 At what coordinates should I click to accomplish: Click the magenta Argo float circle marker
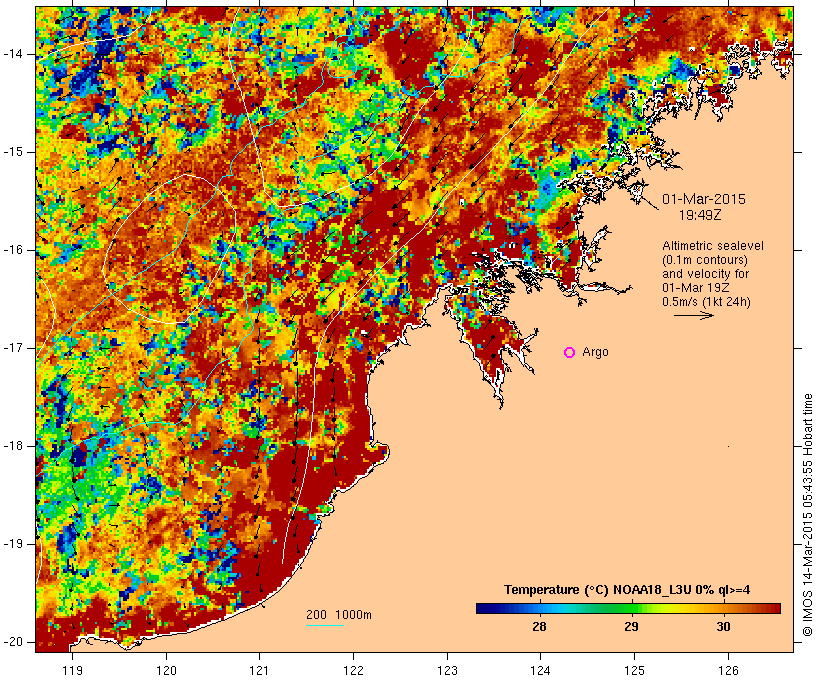coord(570,353)
